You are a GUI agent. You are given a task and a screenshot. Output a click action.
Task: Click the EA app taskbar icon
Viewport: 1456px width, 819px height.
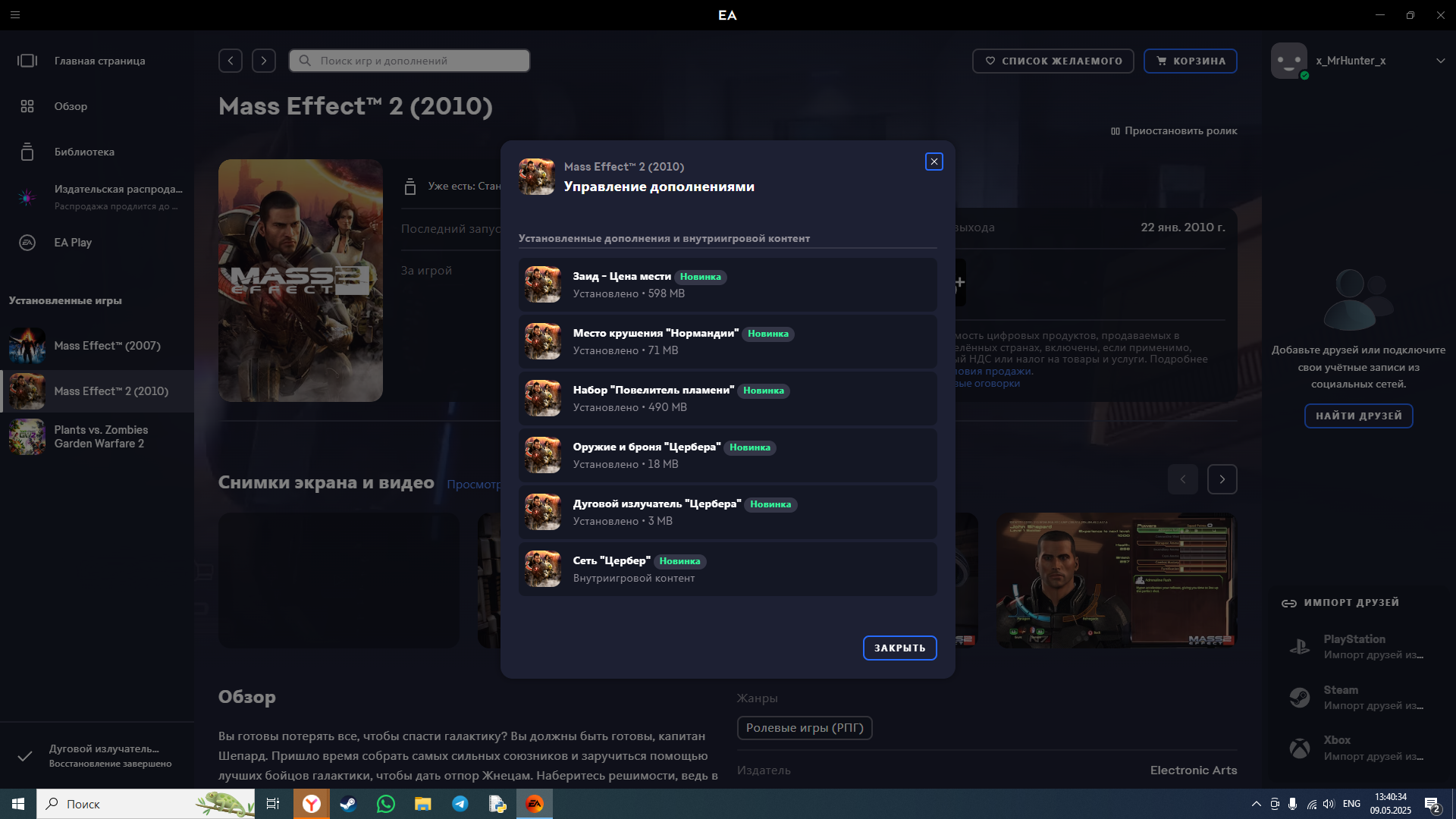[x=535, y=804]
